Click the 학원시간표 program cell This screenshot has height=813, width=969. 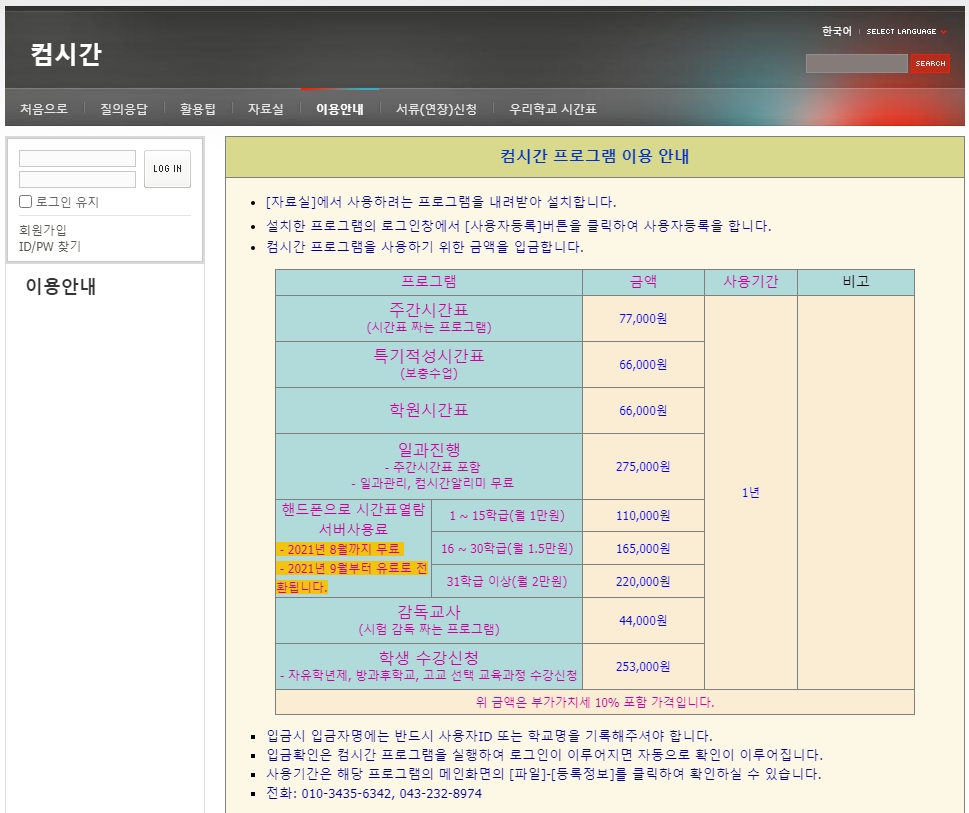pos(429,410)
